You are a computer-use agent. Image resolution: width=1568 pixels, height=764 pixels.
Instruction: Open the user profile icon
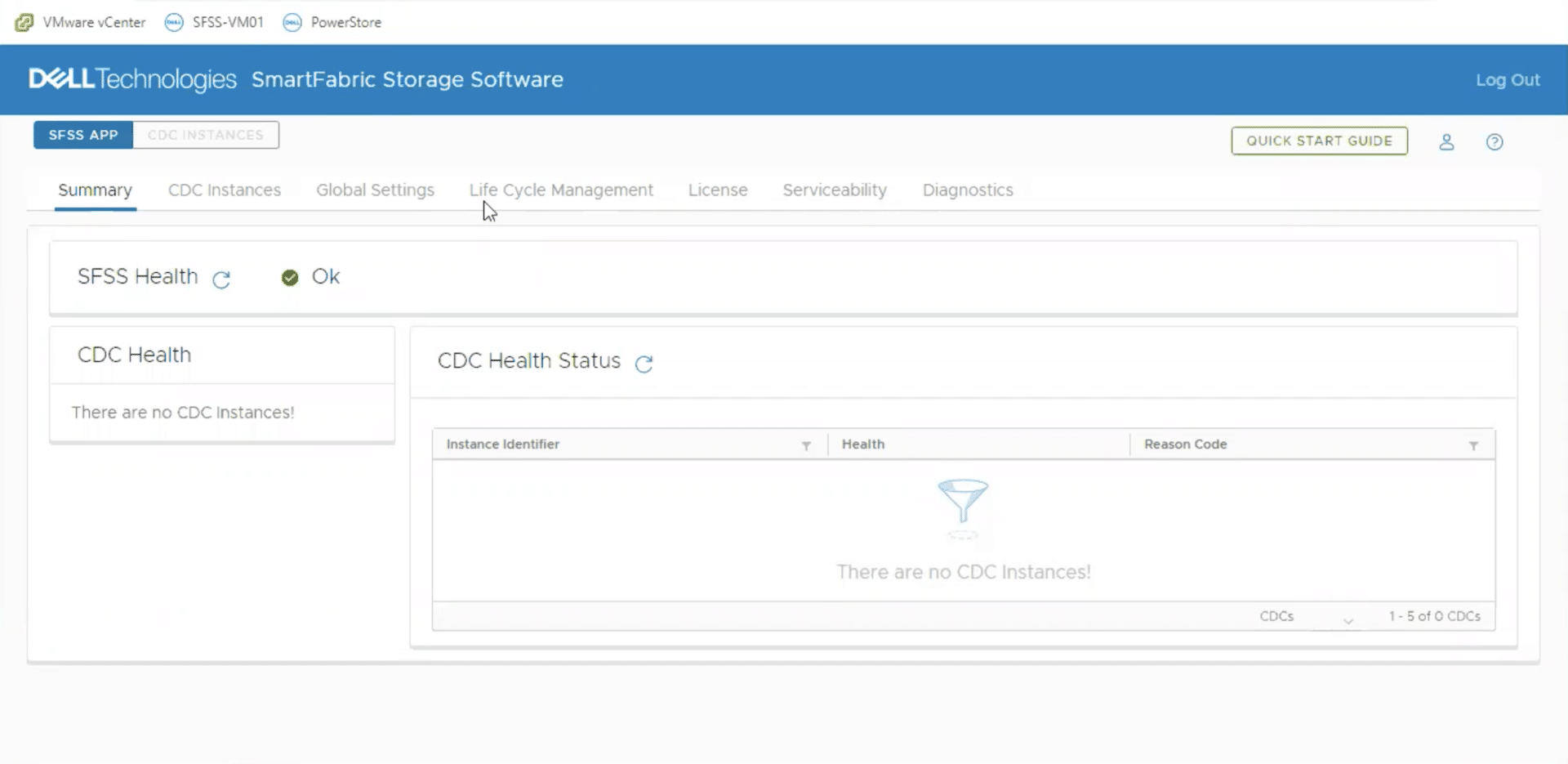click(x=1446, y=142)
